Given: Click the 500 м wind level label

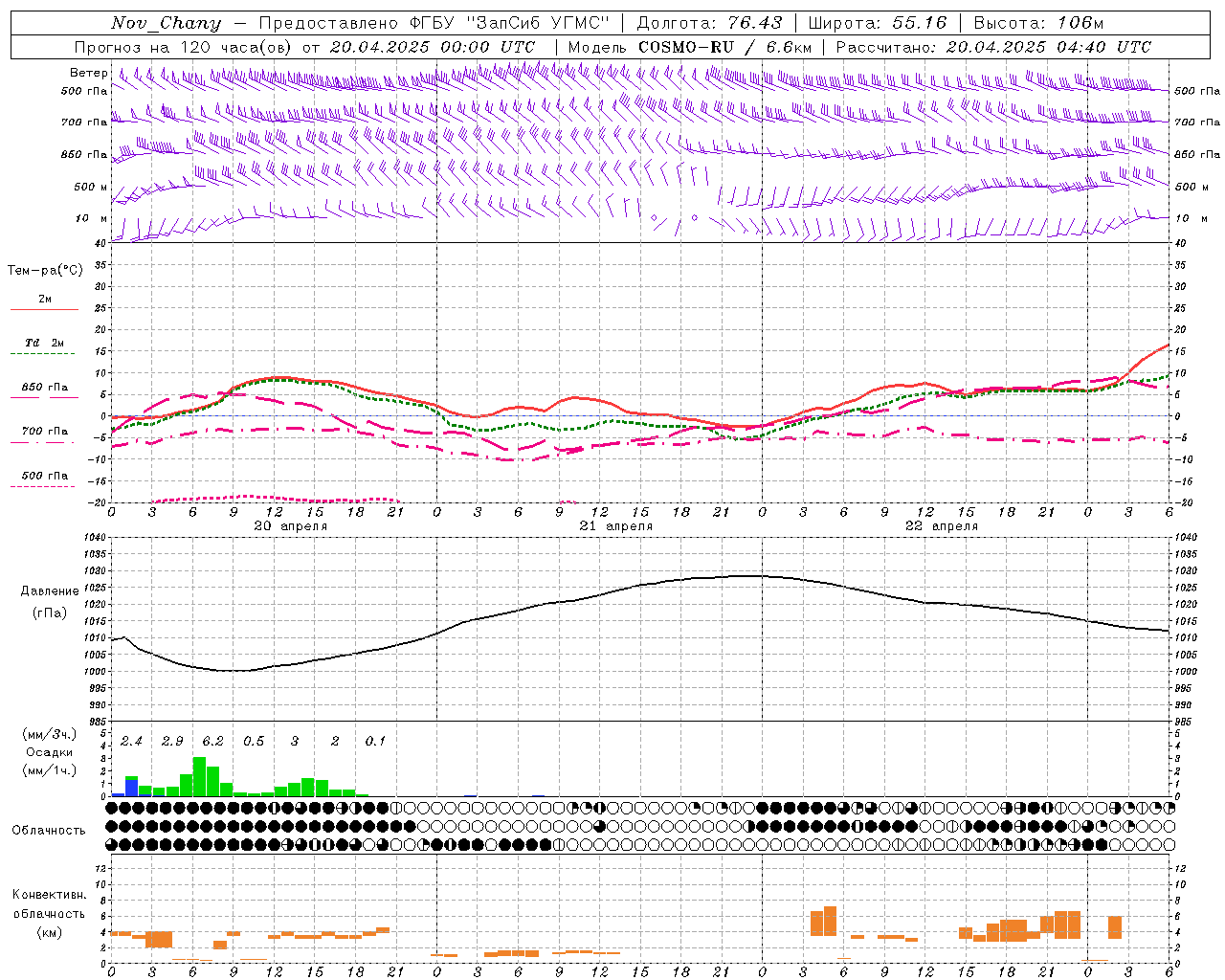Looking at the screenshot, I should tap(91, 187).
